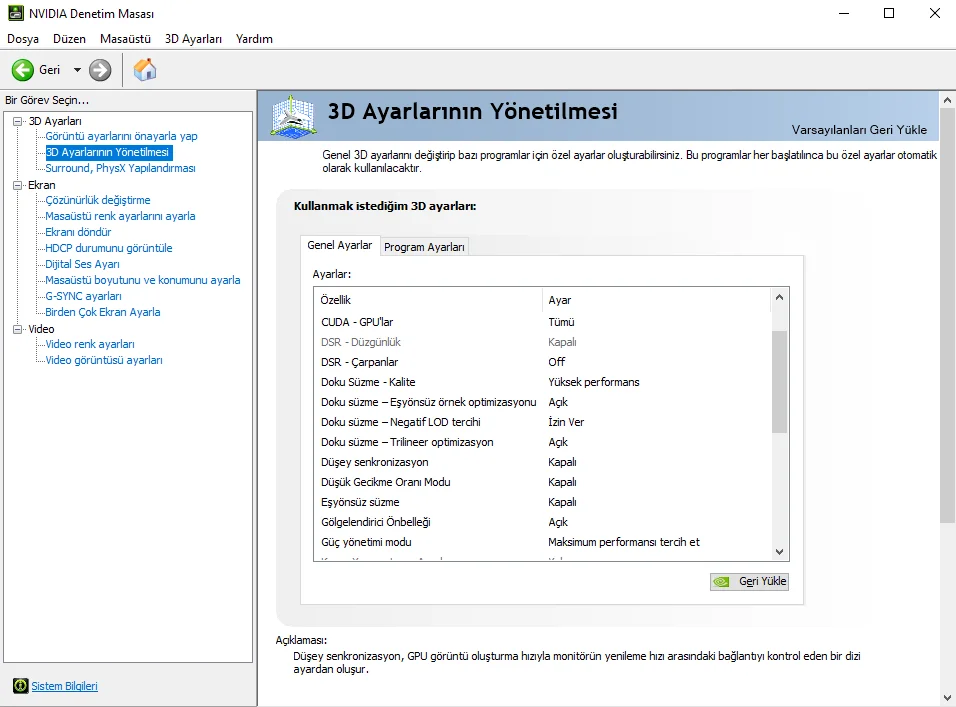
Task: Select the Genel Ayarlar tab
Action: (340, 245)
